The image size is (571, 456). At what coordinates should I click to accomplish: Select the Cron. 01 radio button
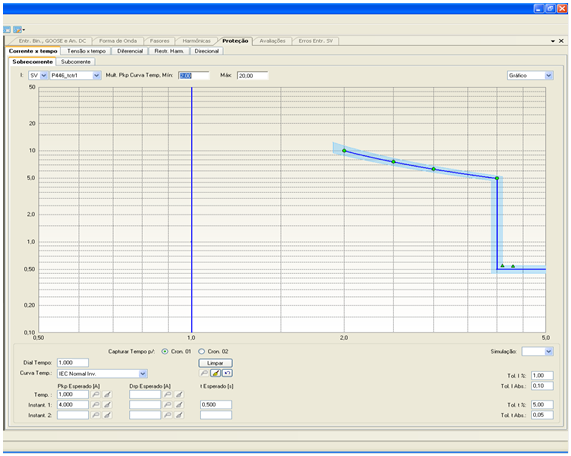165,351
